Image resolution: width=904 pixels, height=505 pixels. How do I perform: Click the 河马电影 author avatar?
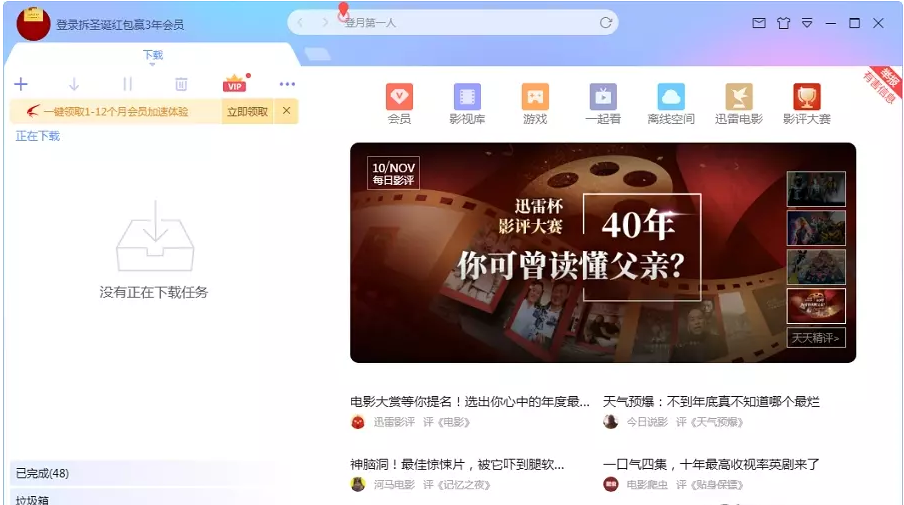[358, 484]
